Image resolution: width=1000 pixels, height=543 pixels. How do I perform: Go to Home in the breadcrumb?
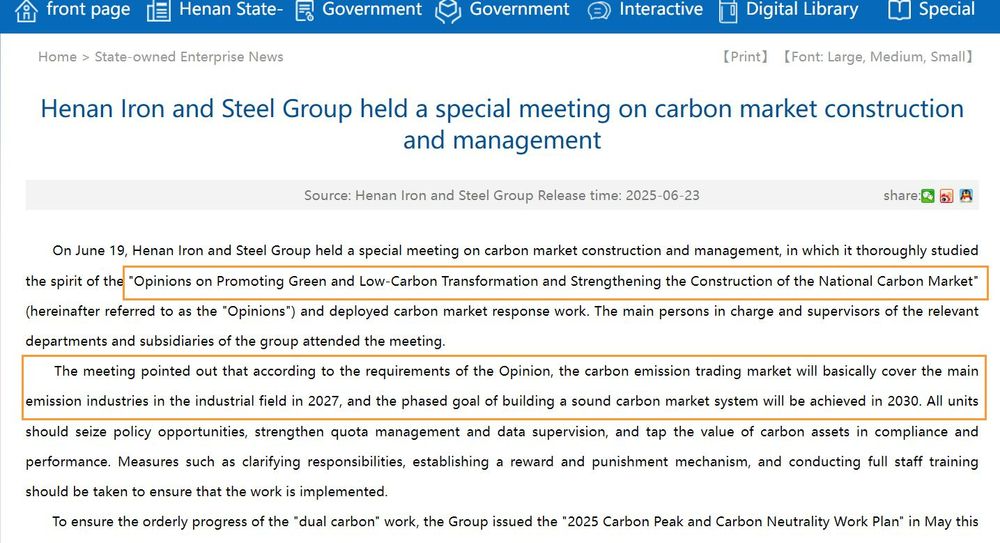tap(57, 57)
